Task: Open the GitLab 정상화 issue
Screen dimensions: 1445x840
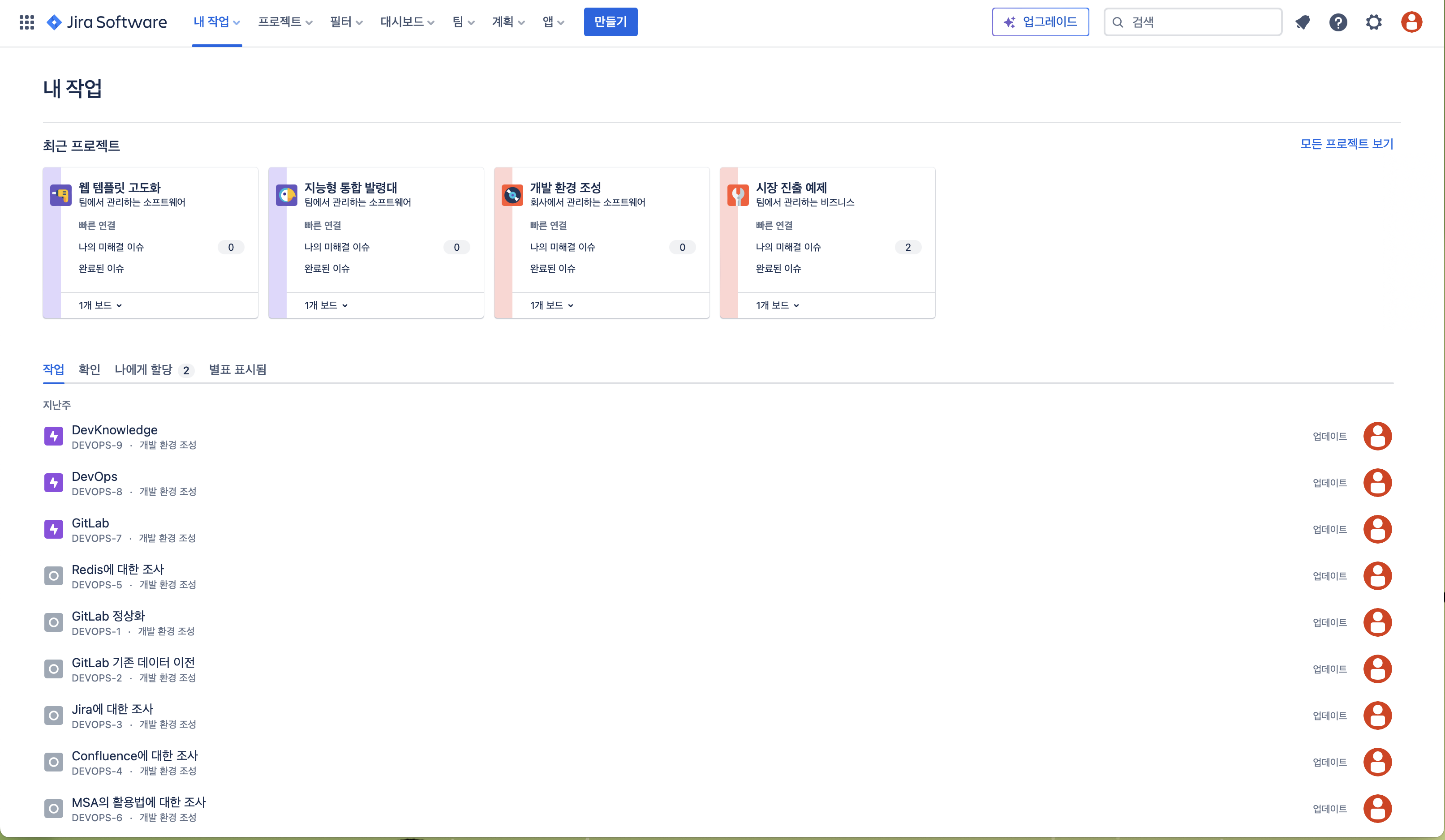Action: point(108,616)
